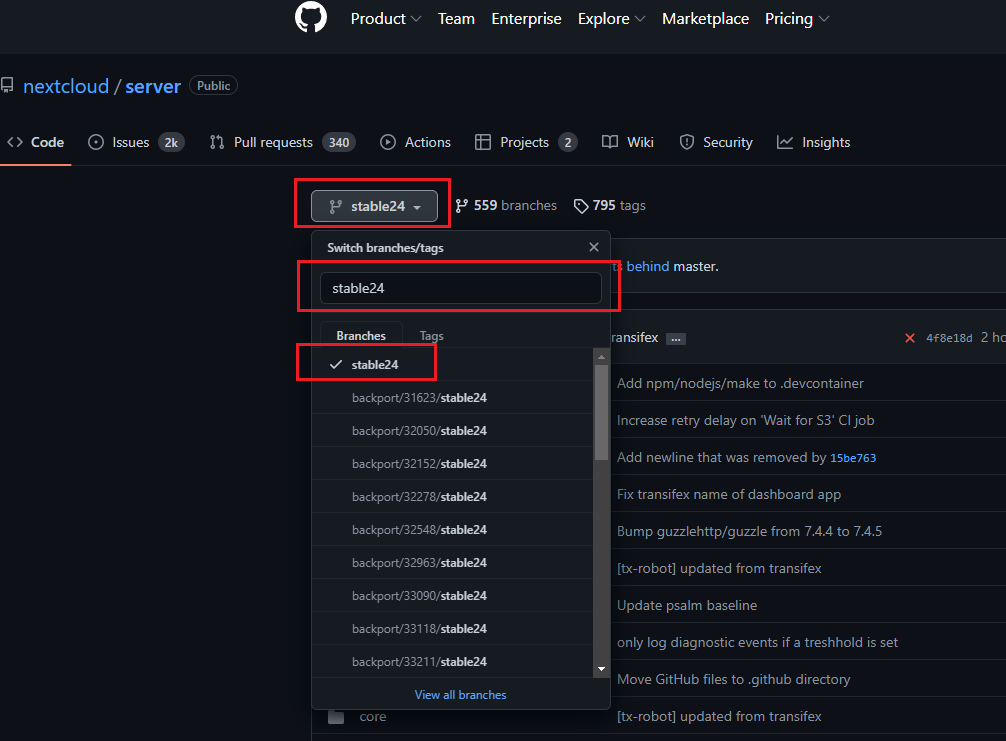Open the Projects tab
Screen dimensions: 1006x741
tap(526, 142)
